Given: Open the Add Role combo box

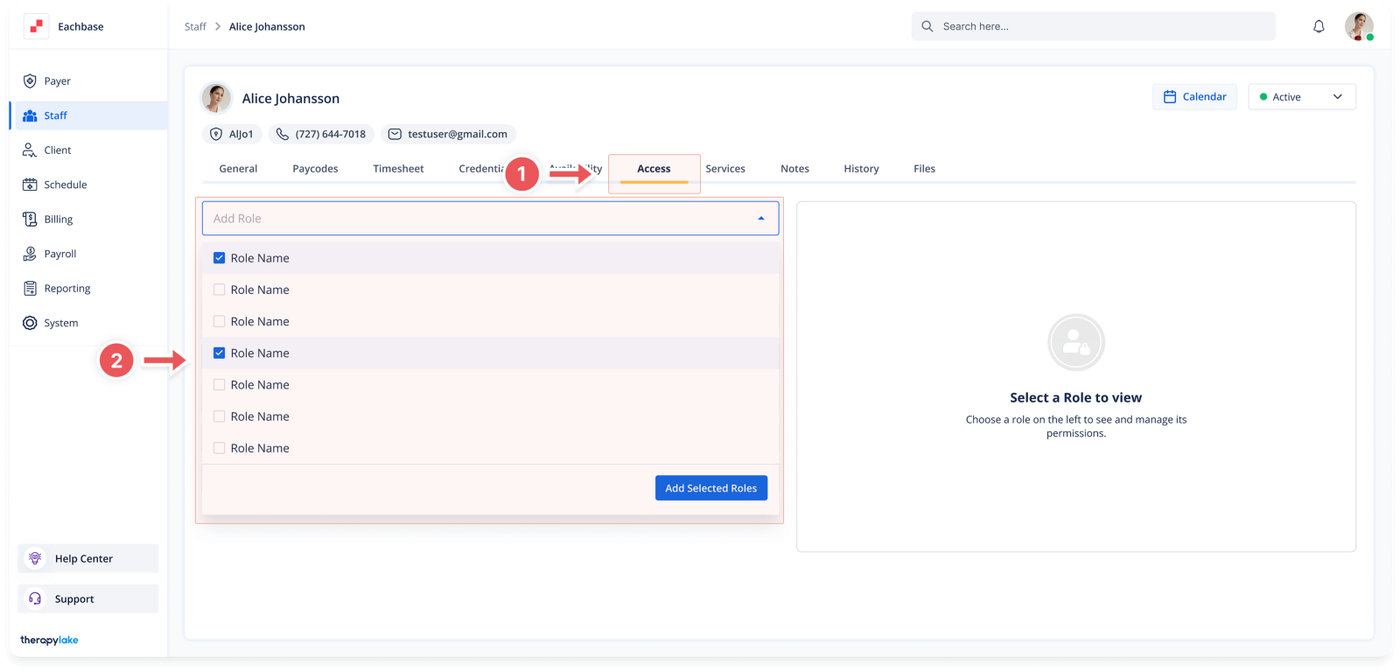Looking at the screenshot, I should [490, 218].
